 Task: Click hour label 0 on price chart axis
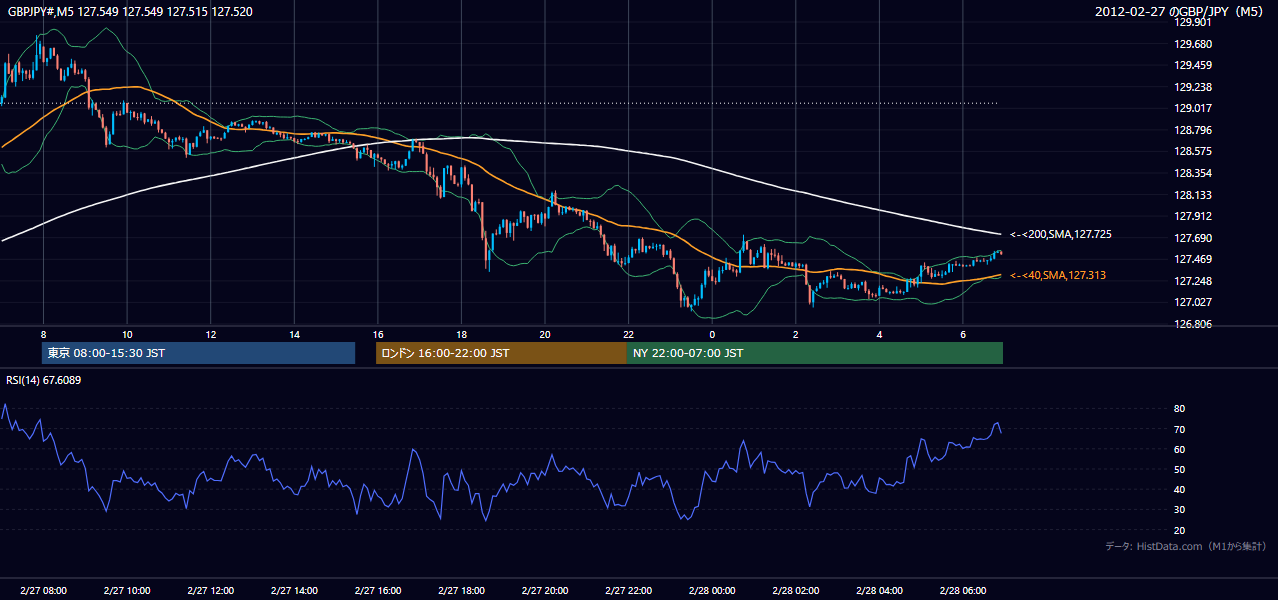(x=712, y=334)
